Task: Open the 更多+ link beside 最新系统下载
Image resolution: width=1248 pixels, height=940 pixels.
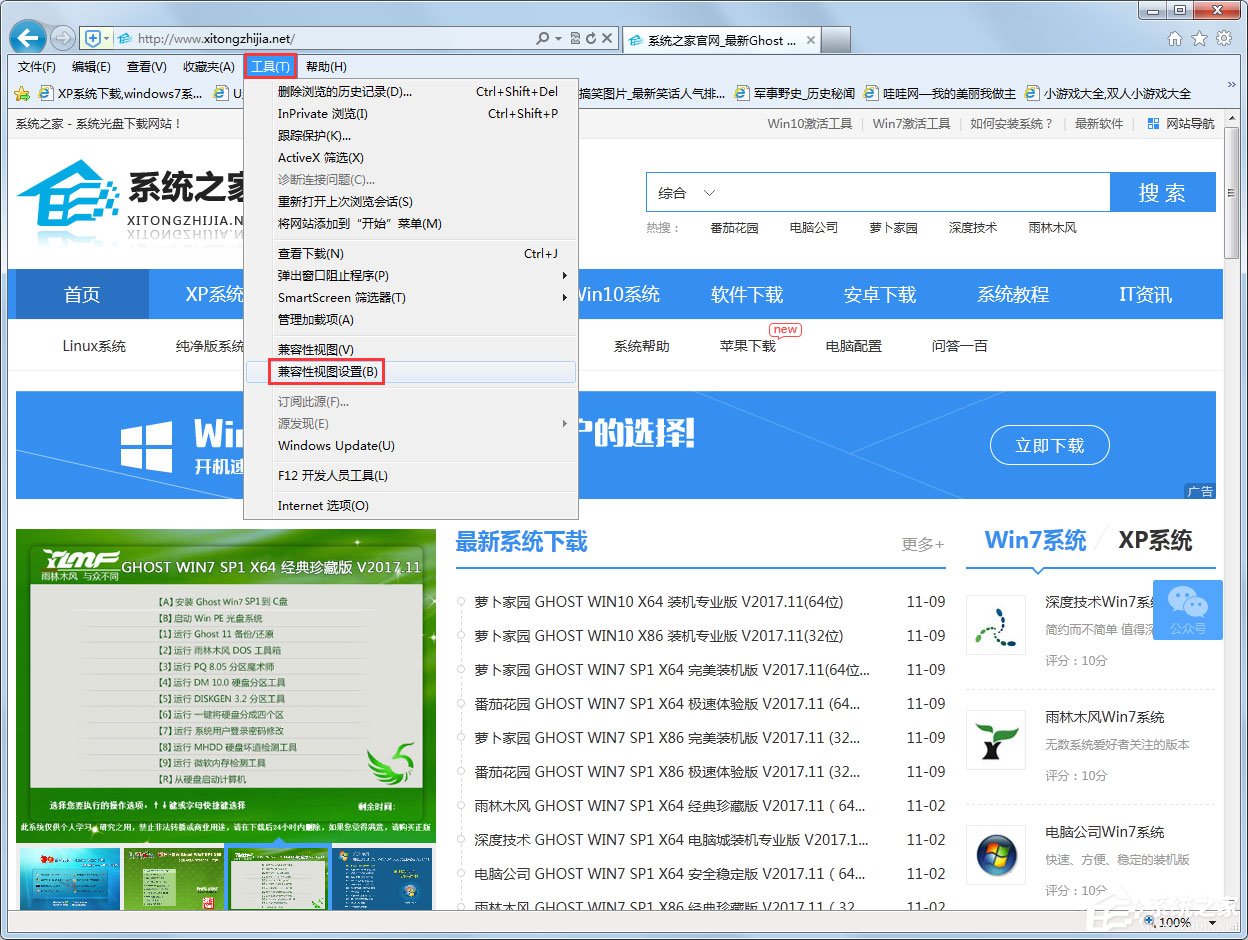Action: [x=920, y=543]
